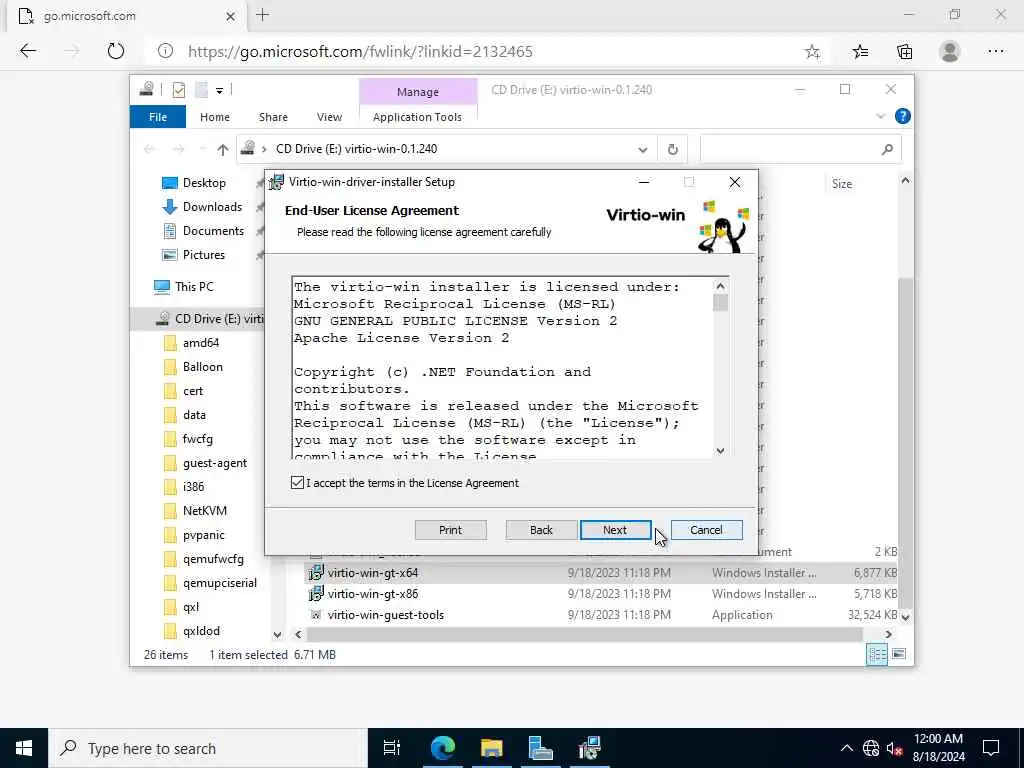Click the browser back arrow
1024x768 pixels.
coord(28,51)
